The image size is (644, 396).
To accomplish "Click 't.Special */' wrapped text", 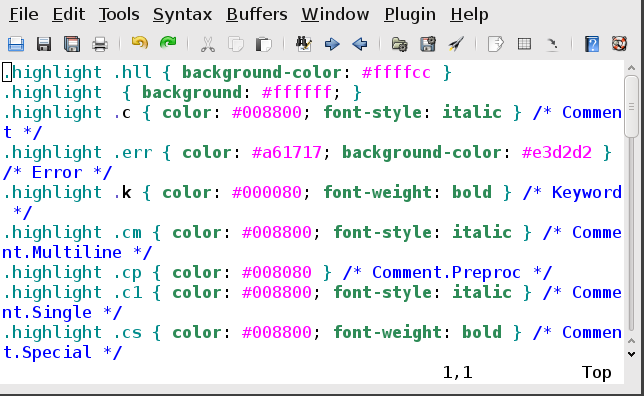I will 62,353.
